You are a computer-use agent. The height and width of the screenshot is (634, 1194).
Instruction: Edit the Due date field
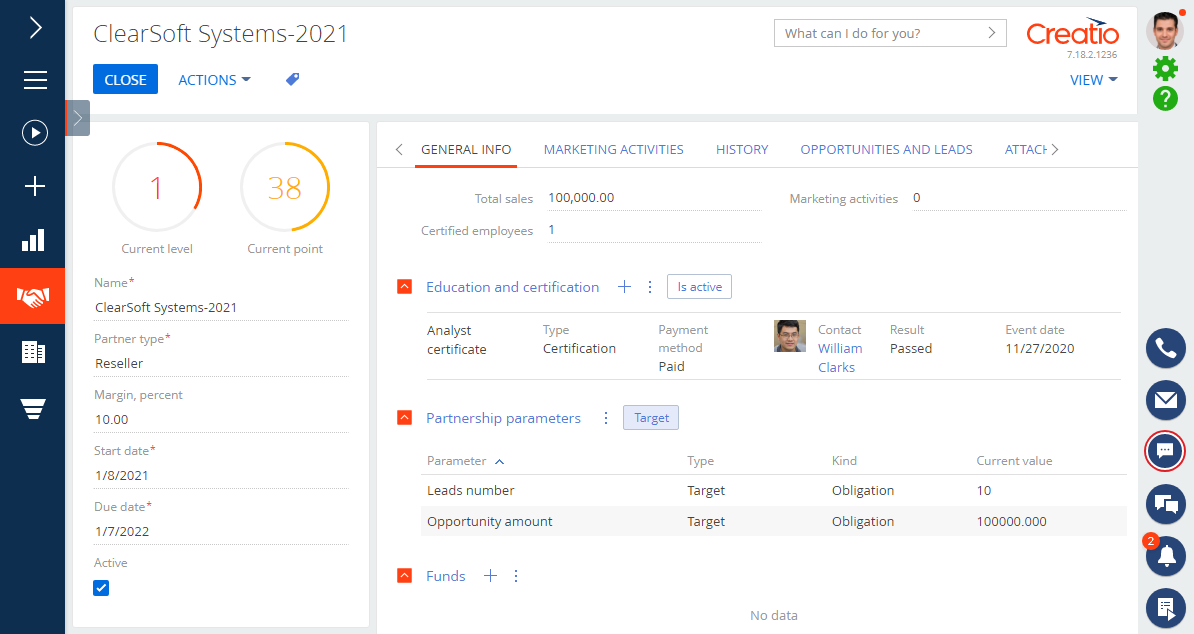221,531
